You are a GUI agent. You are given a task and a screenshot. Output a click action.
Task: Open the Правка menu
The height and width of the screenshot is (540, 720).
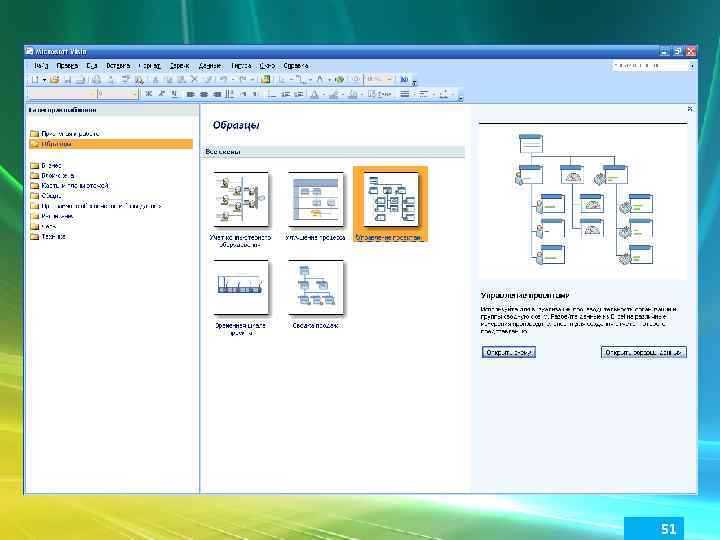click(x=67, y=66)
